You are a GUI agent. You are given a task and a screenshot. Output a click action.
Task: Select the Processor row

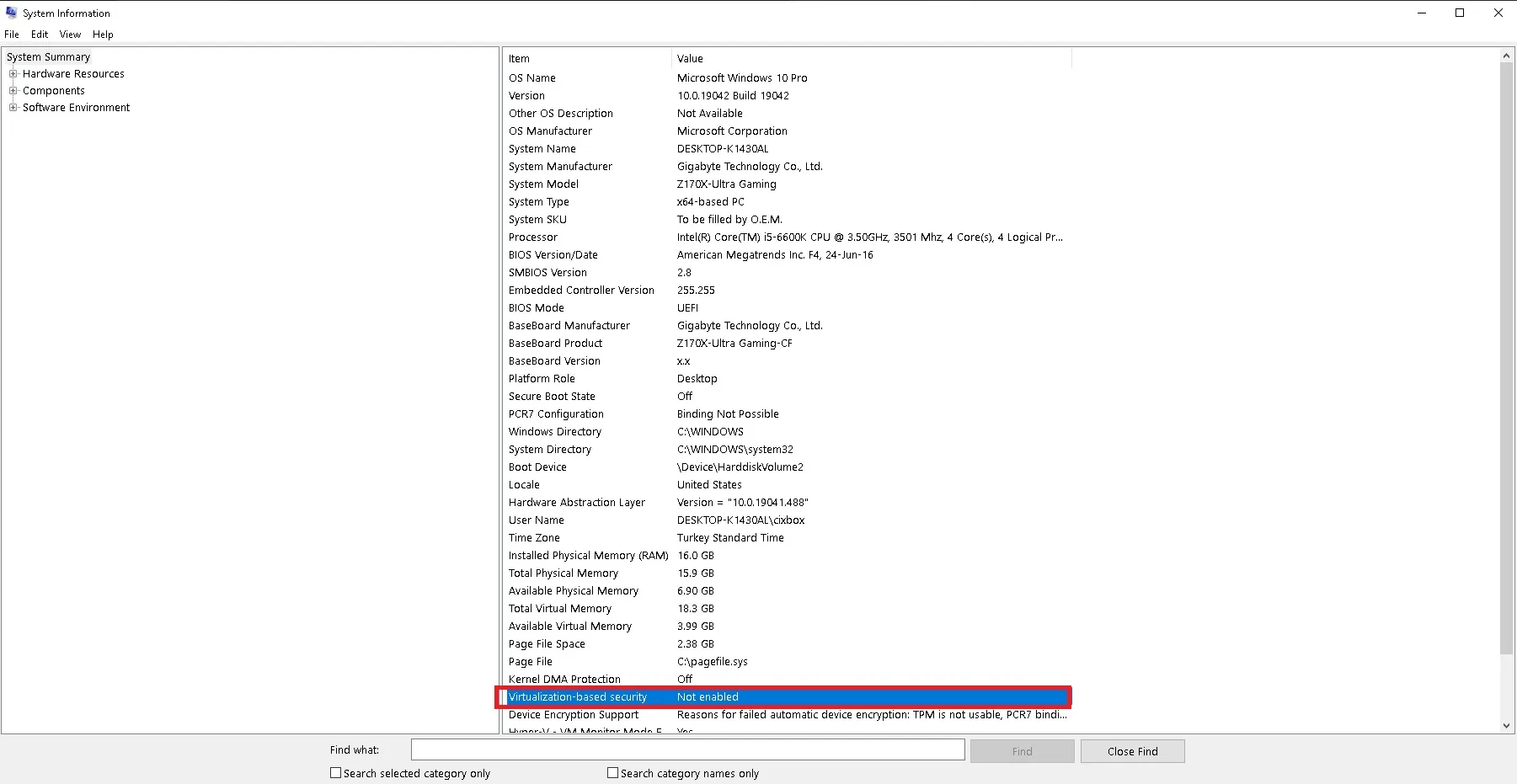(788, 237)
